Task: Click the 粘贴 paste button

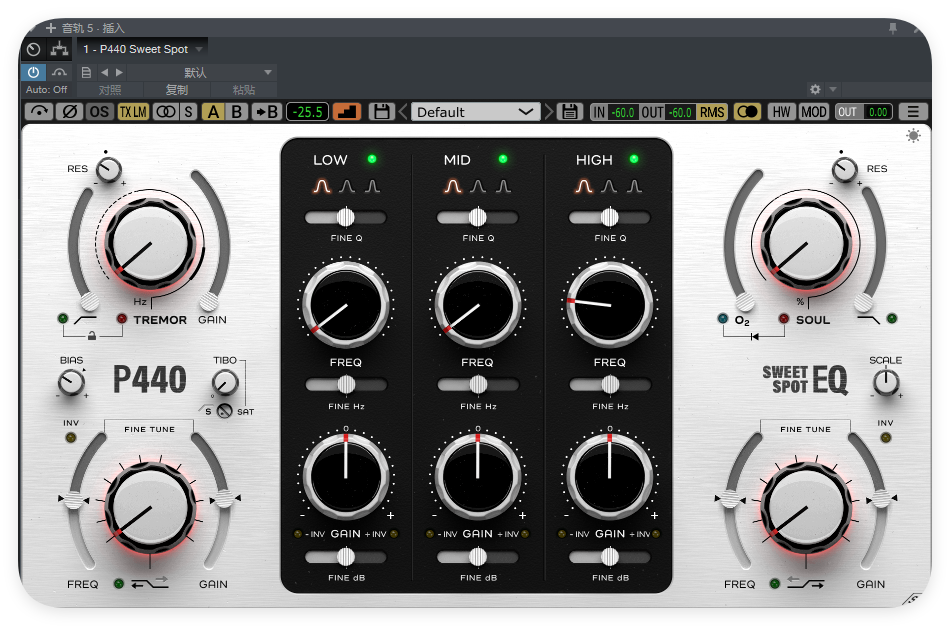Action: pyautogui.click(x=244, y=90)
